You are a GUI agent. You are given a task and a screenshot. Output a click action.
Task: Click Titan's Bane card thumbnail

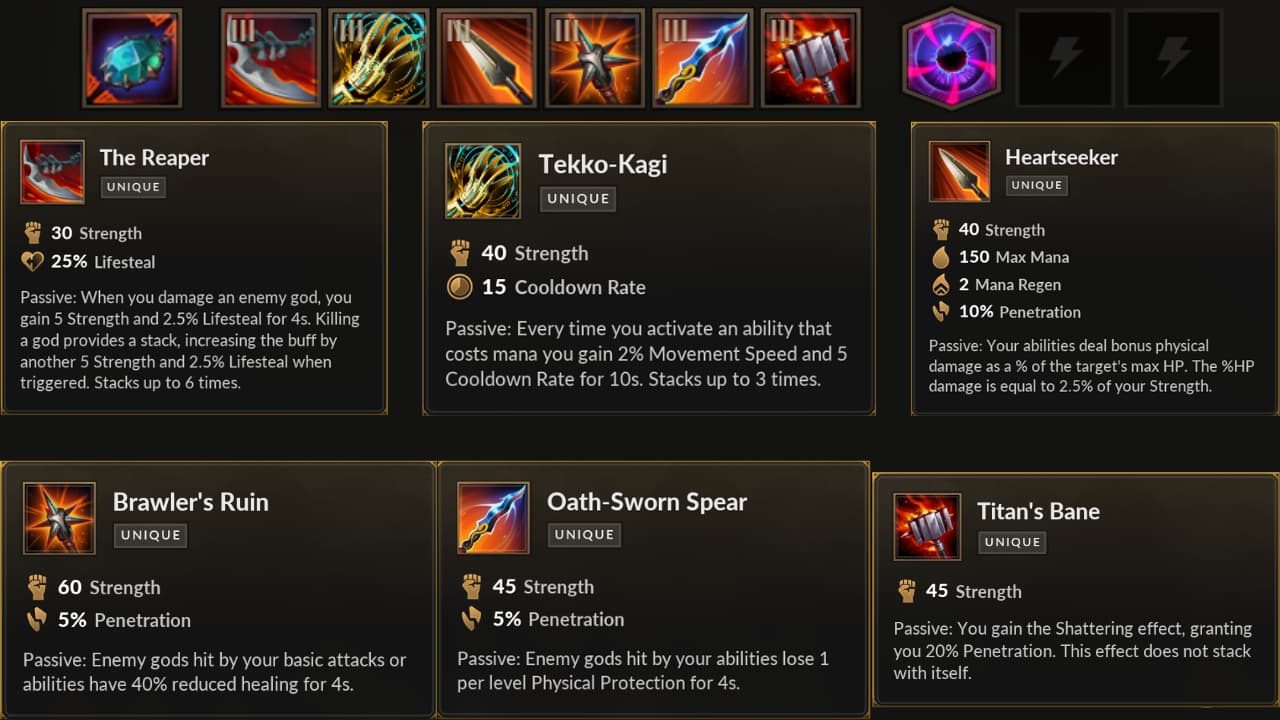pos(927,526)
